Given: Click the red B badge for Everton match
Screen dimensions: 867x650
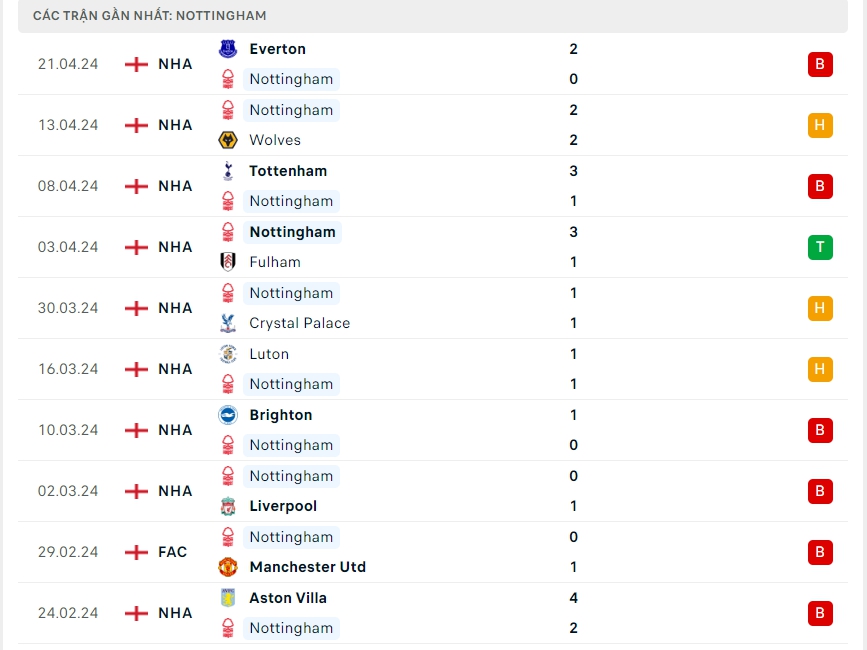Looking at the screenshot, I should click(x=820, y=64).
